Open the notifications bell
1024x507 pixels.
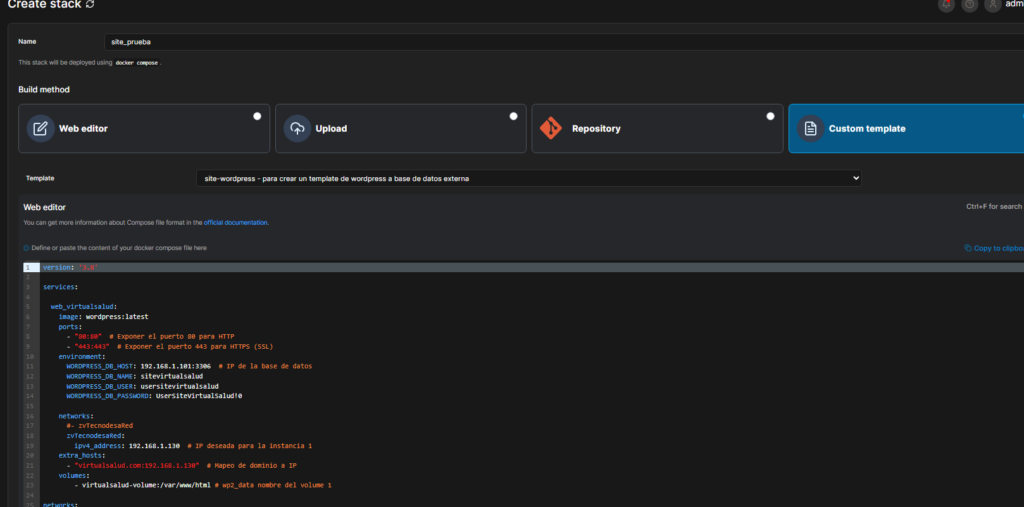(946, 5)
